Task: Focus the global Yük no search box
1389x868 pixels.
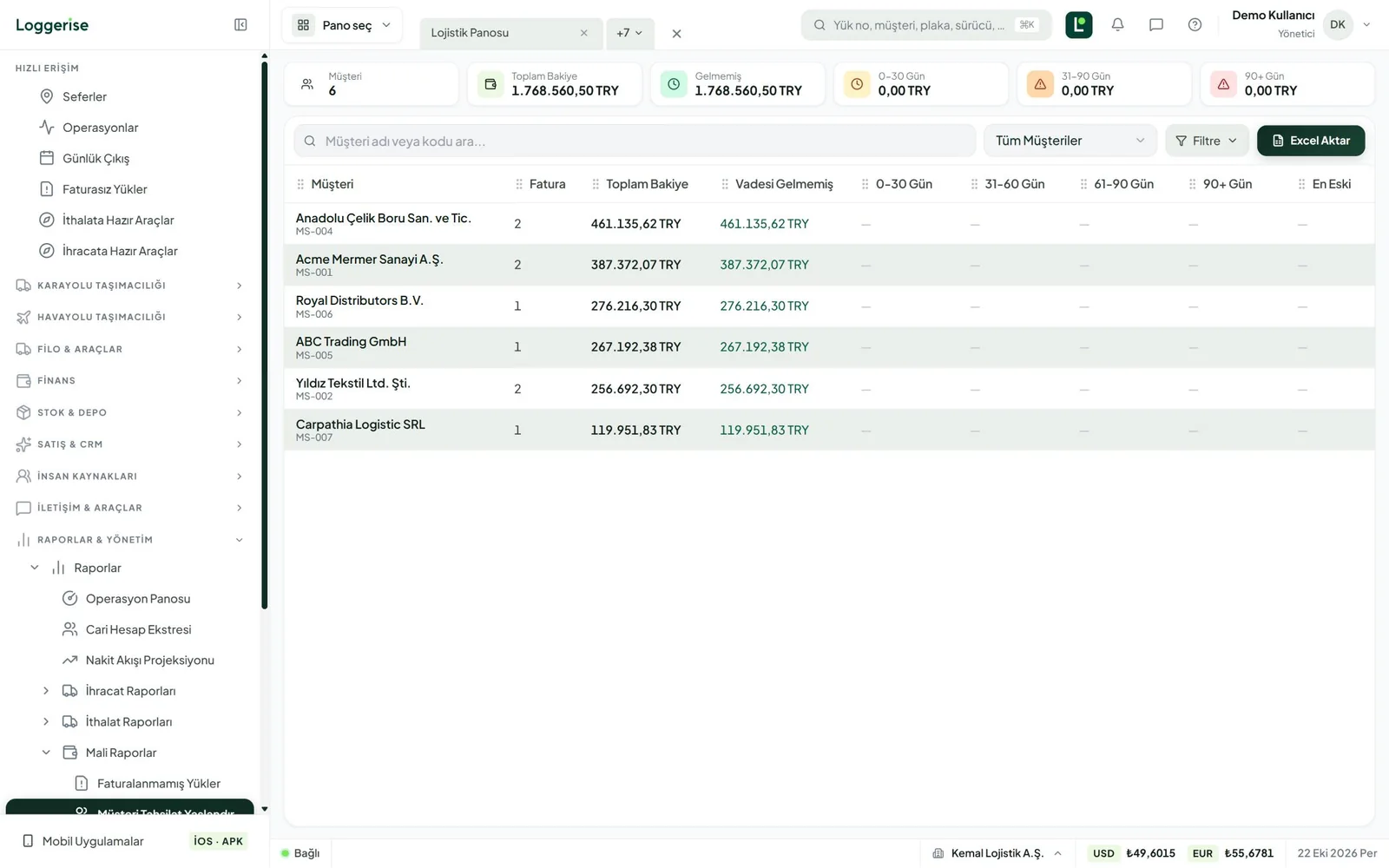Action: (x=926, y=25)
